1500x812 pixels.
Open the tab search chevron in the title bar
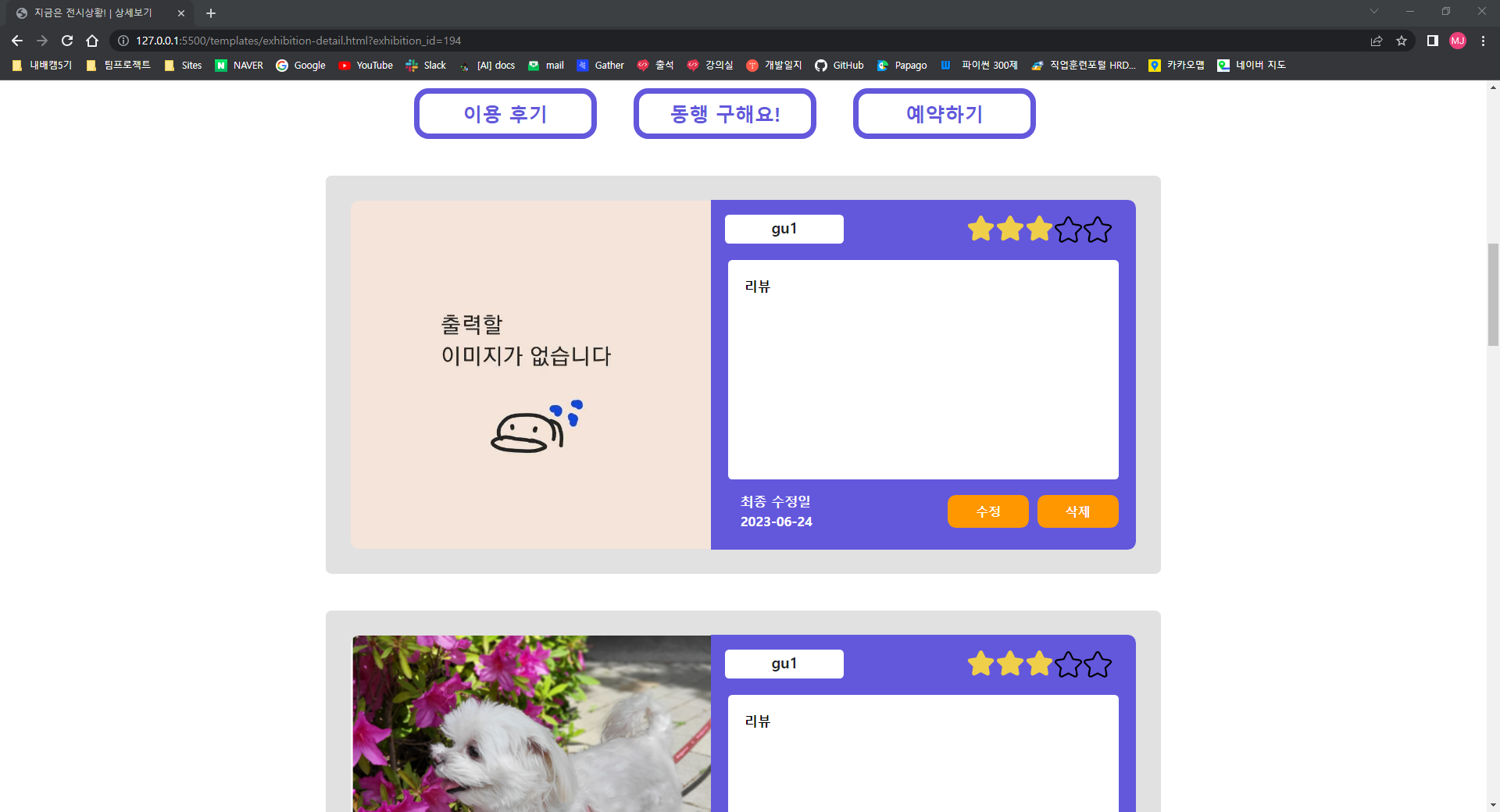coord(1374,11)
